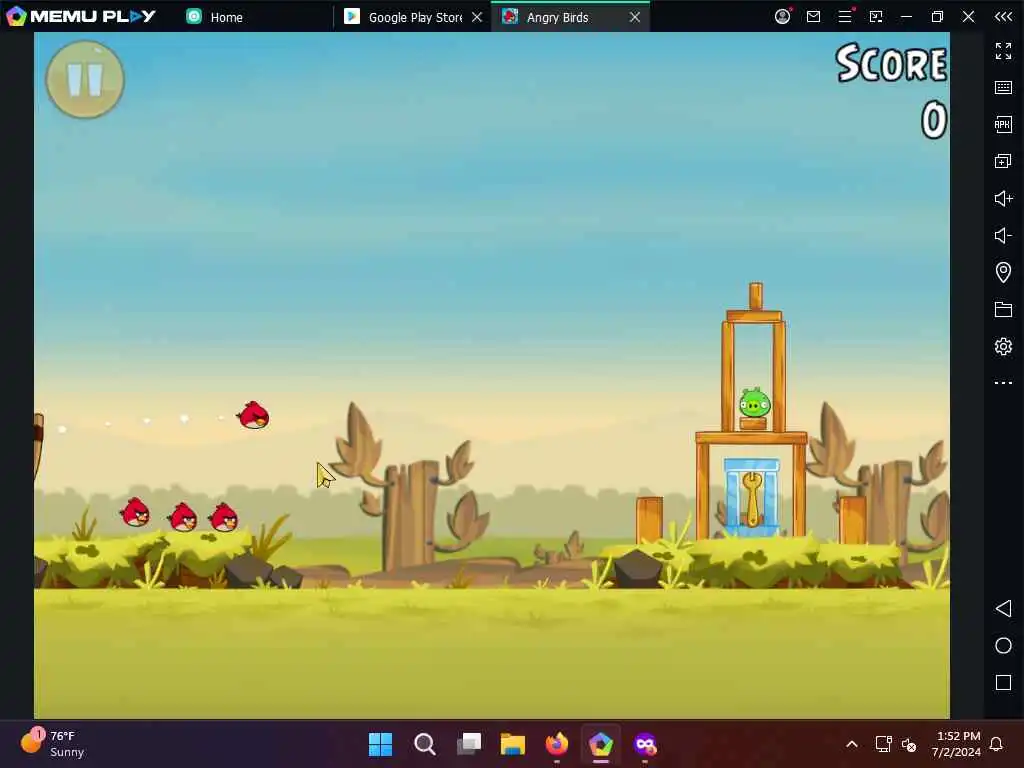Close the Google Play Store tab
Image resolution: width=1024 pixels, height=768 pixels.
[477, 17]
